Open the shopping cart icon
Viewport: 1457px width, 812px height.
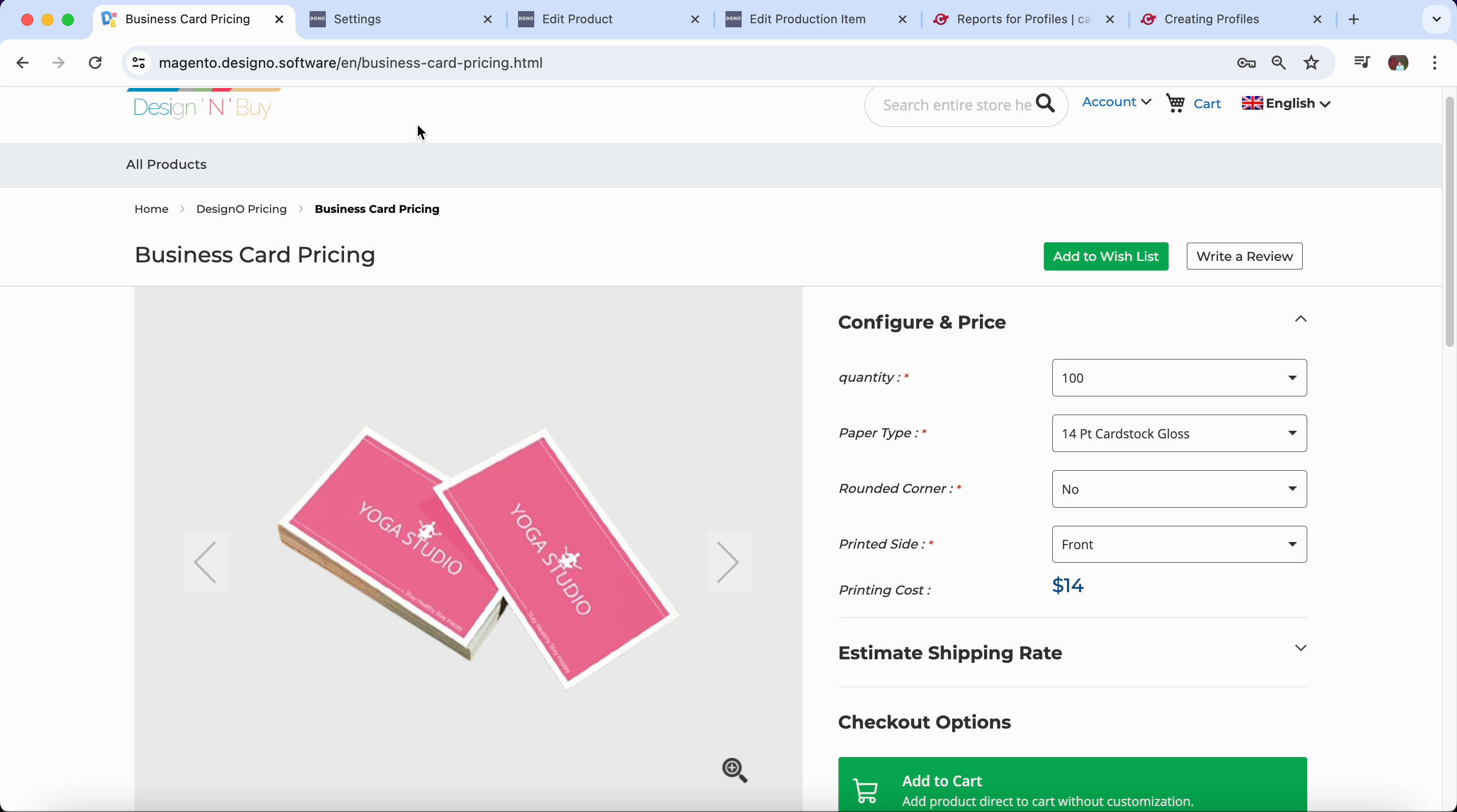click(1176, 104)
